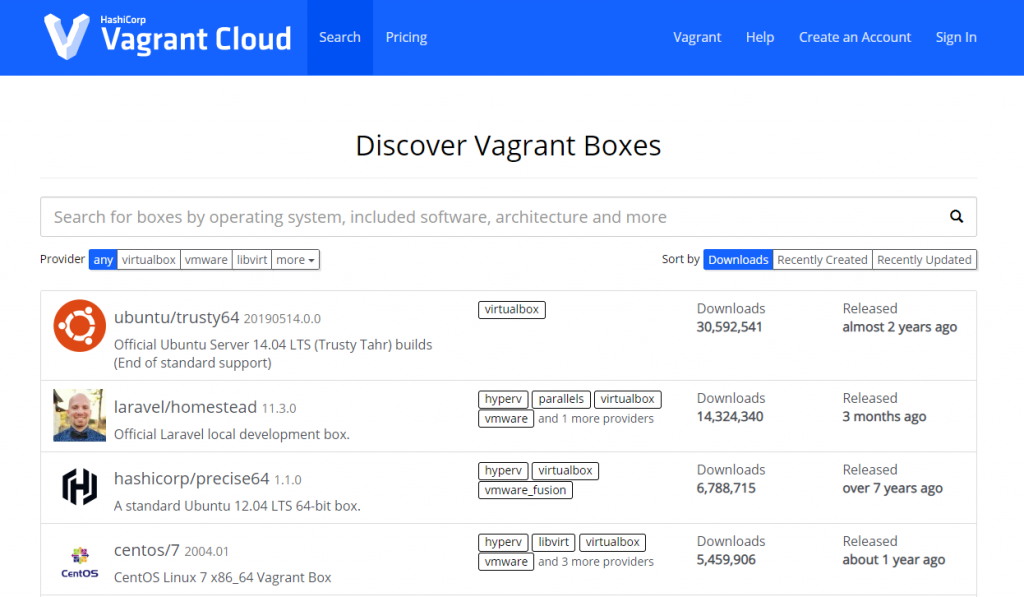Click download count 30,592,541
Viewport: 1024px width, 597px height.
coord(729,327)
